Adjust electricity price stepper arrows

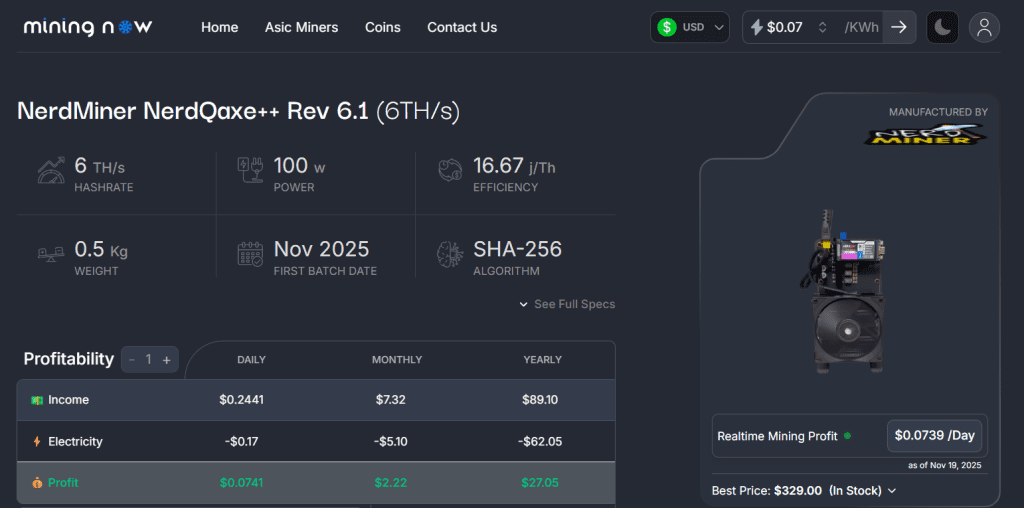tap(822, 27)
